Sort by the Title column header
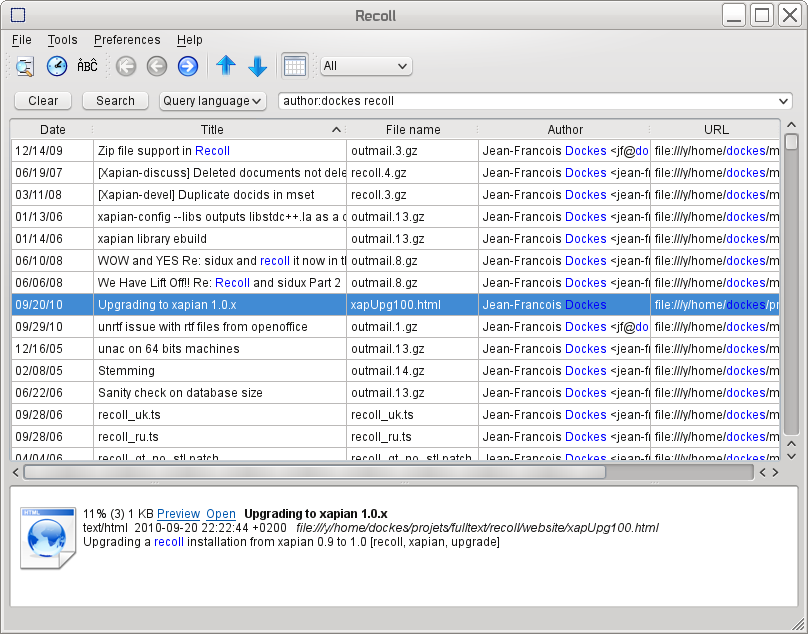This screenshot has width=808, height=634. 212,130
